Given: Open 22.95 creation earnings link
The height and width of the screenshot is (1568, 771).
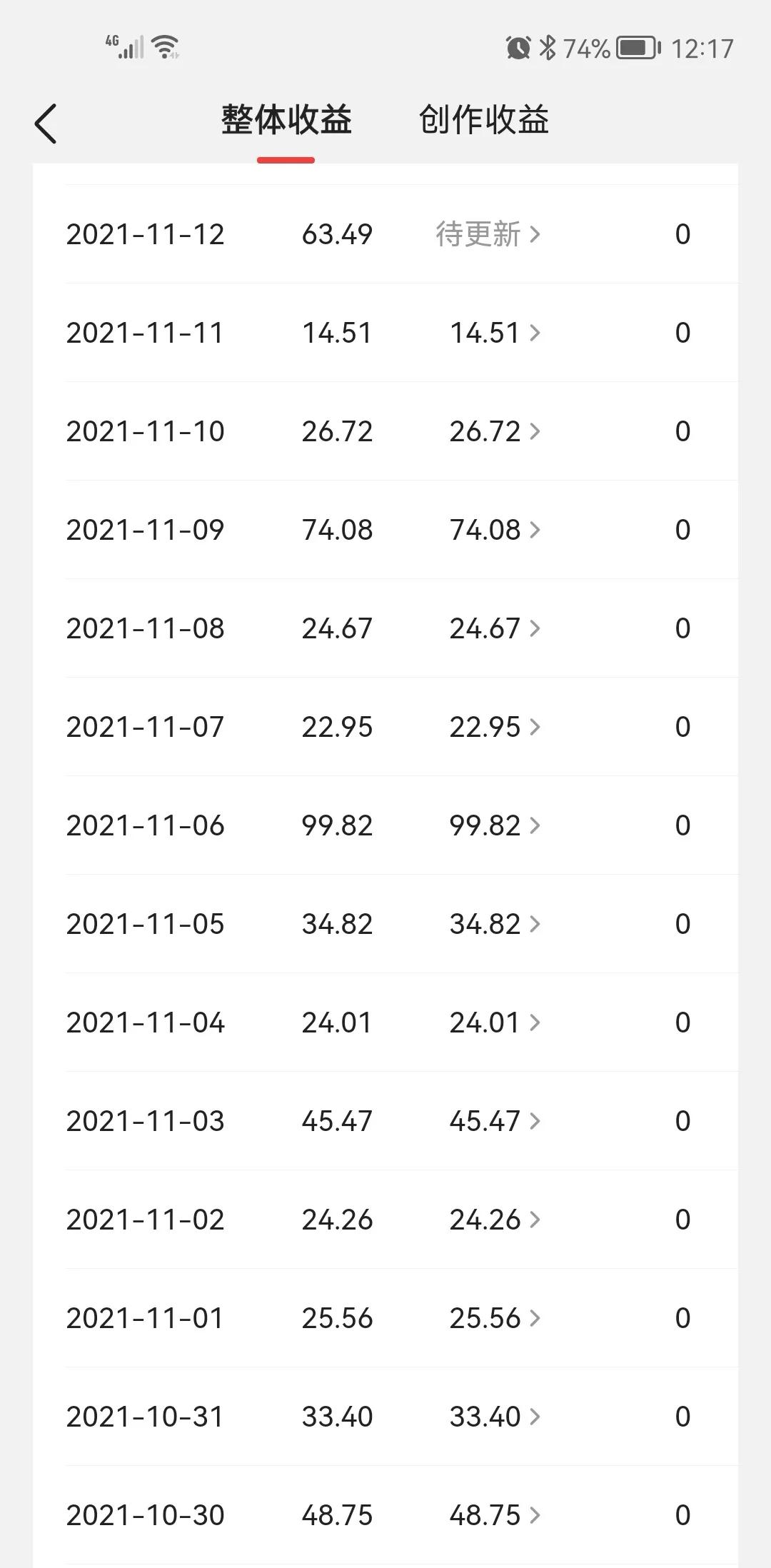Looking at the screenshot, I should [494, 727].
